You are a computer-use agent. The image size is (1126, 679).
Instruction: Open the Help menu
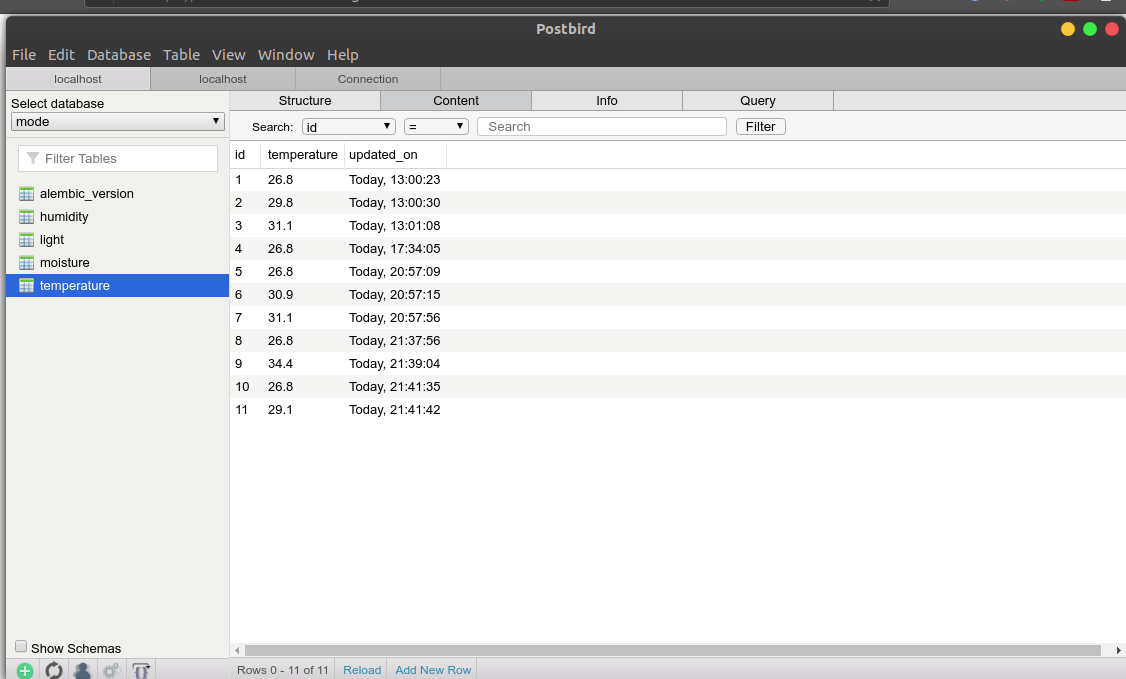click(343, 55)
